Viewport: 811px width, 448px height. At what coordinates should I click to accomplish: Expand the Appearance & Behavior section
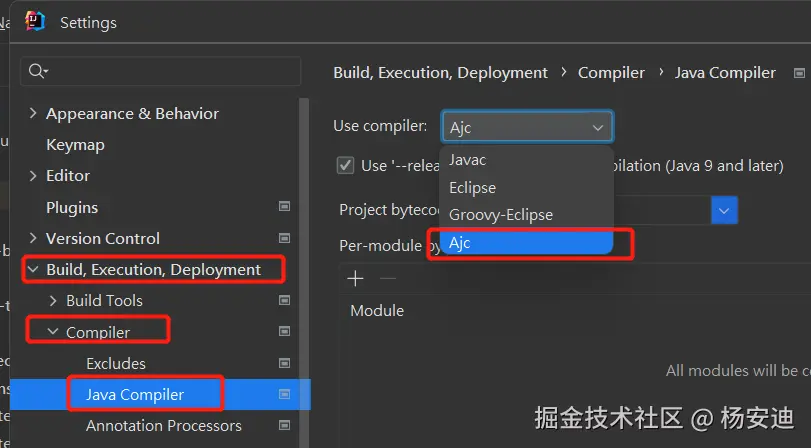(34, 114)
